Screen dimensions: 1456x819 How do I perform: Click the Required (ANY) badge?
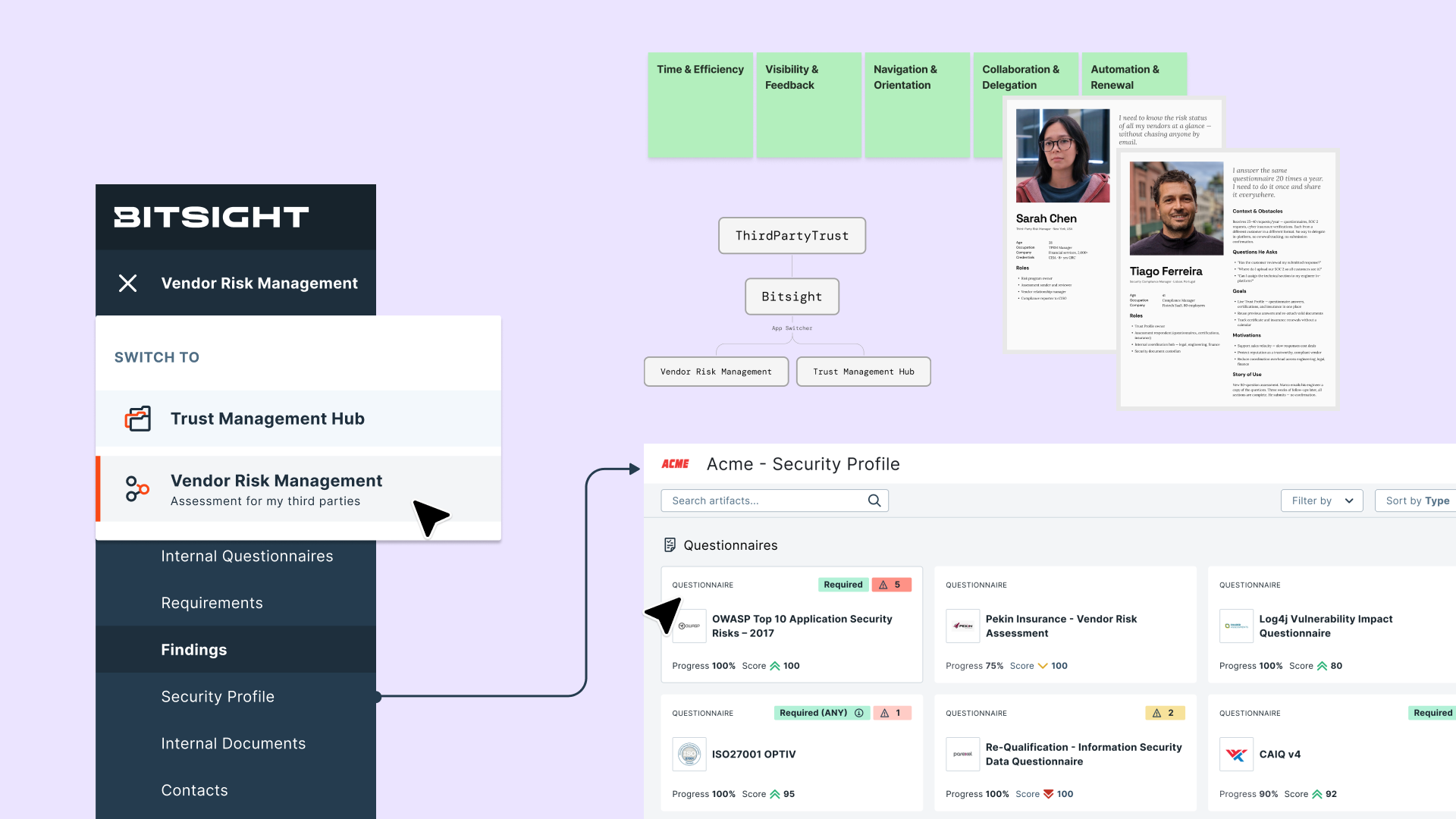pos(821,713)
